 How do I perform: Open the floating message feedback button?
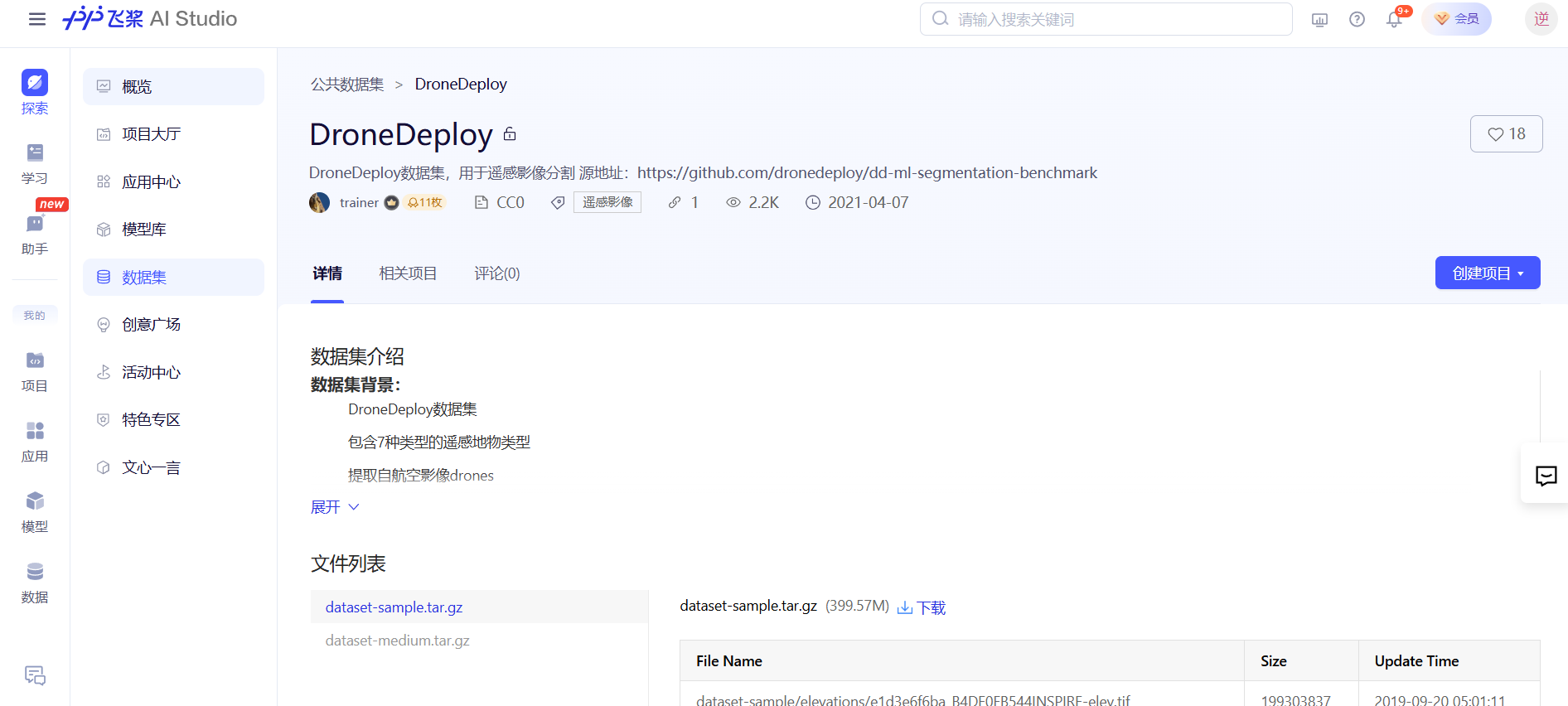(1546, 476)
